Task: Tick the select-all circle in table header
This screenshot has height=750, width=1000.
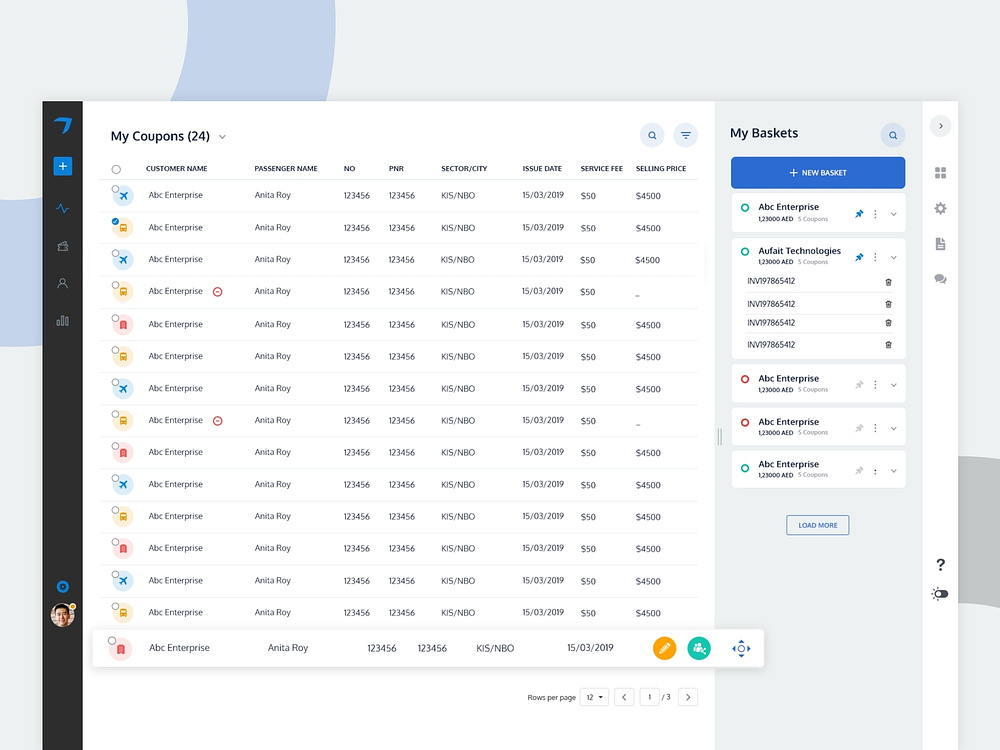Action: pyautogui.click(x=116, y=169)
